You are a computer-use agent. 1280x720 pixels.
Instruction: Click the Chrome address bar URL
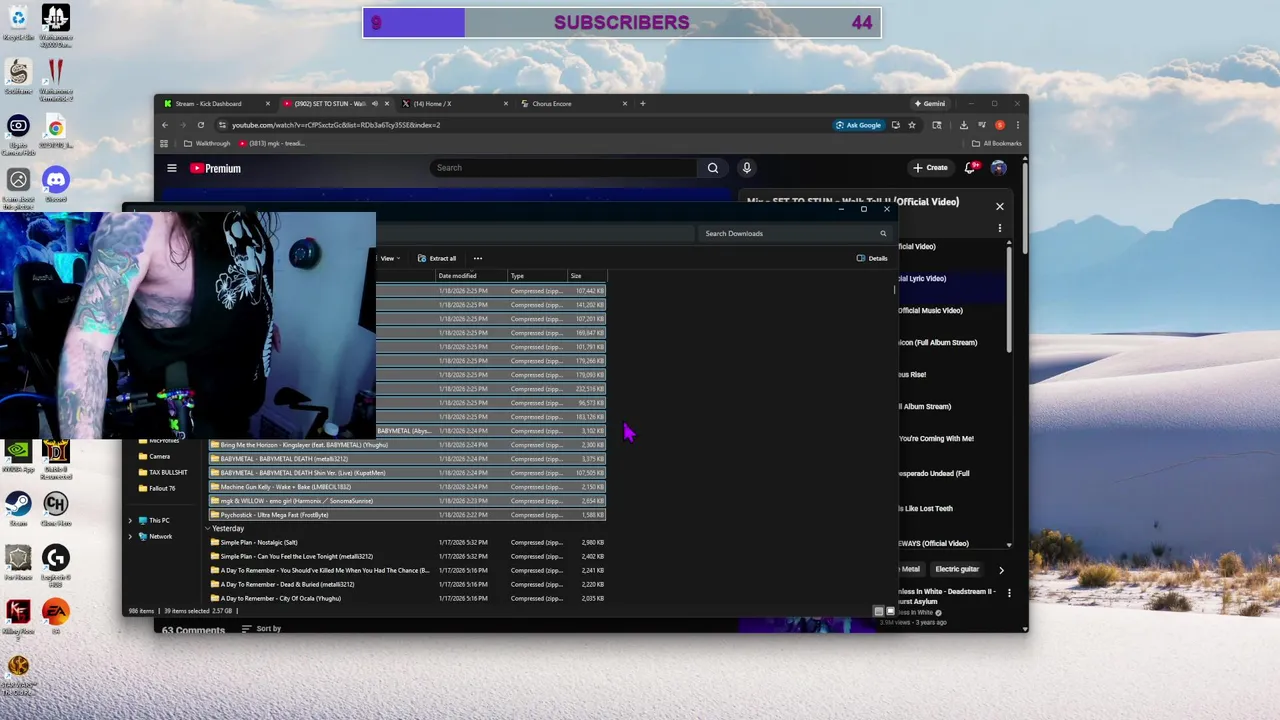pyautogui.click(x=336, y=125)
